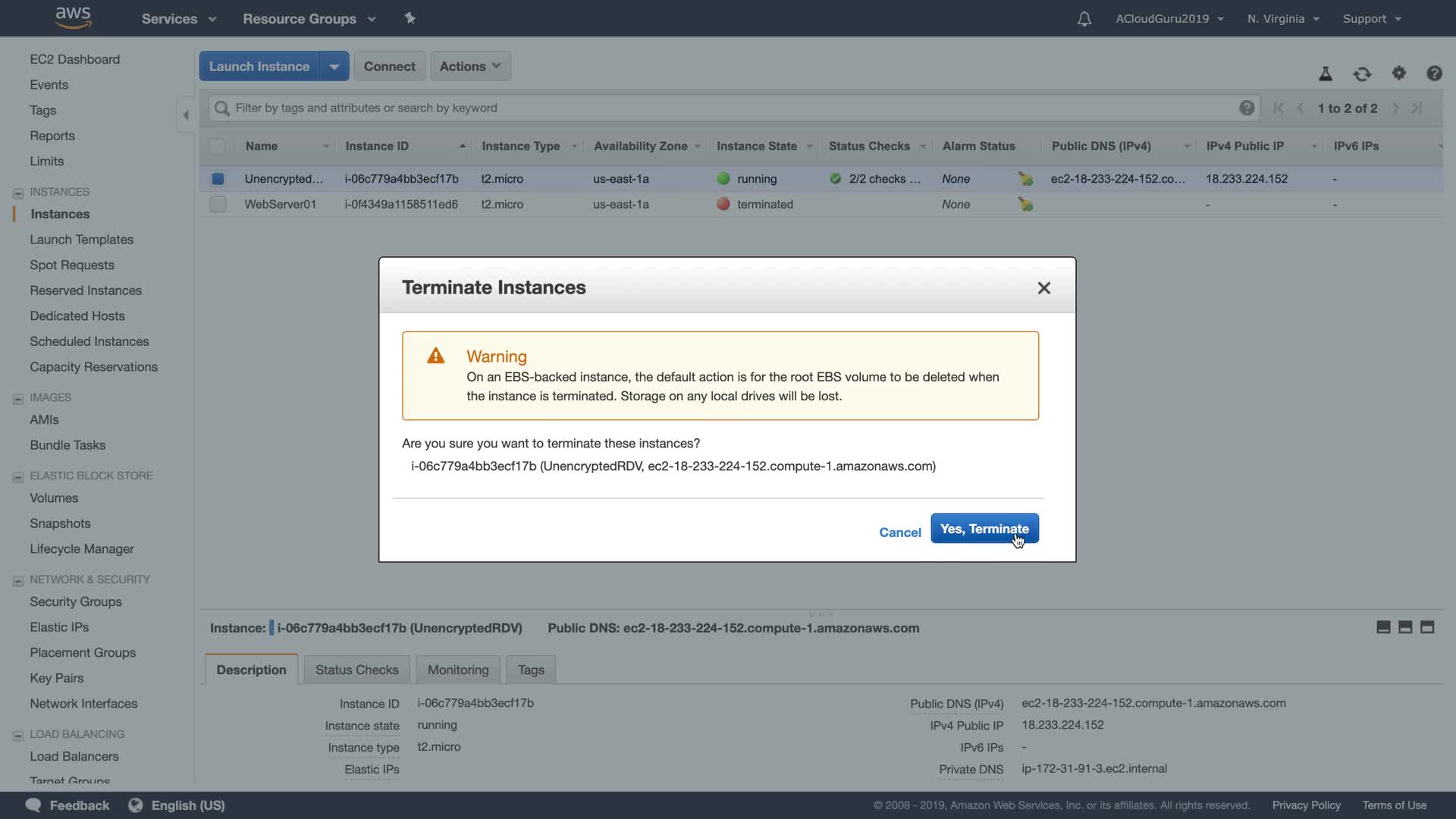Open the Actions dropdown

click(470, 66)
